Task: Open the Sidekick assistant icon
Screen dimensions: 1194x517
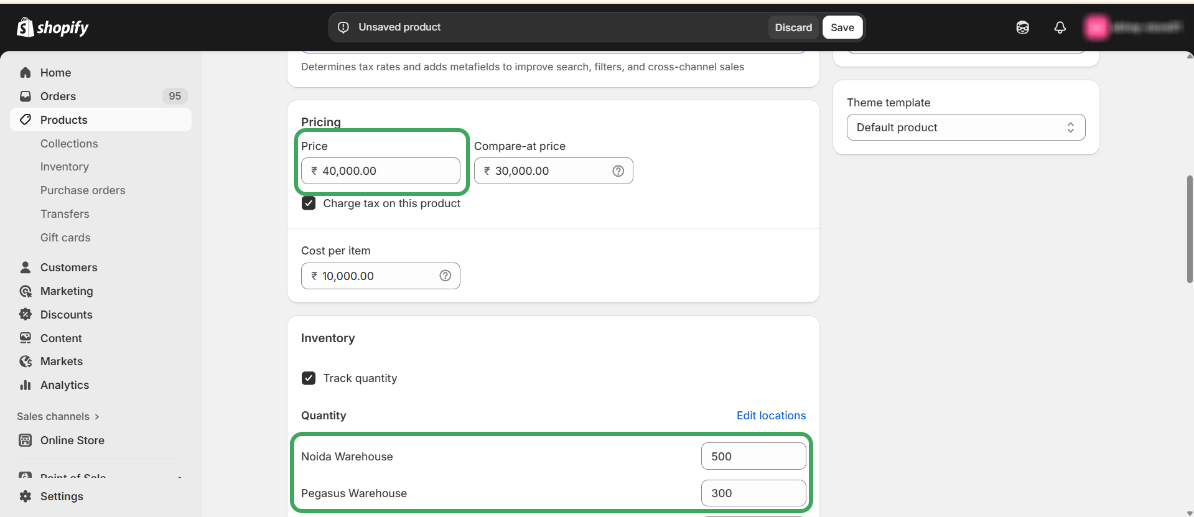Action: coord(1022,28)
